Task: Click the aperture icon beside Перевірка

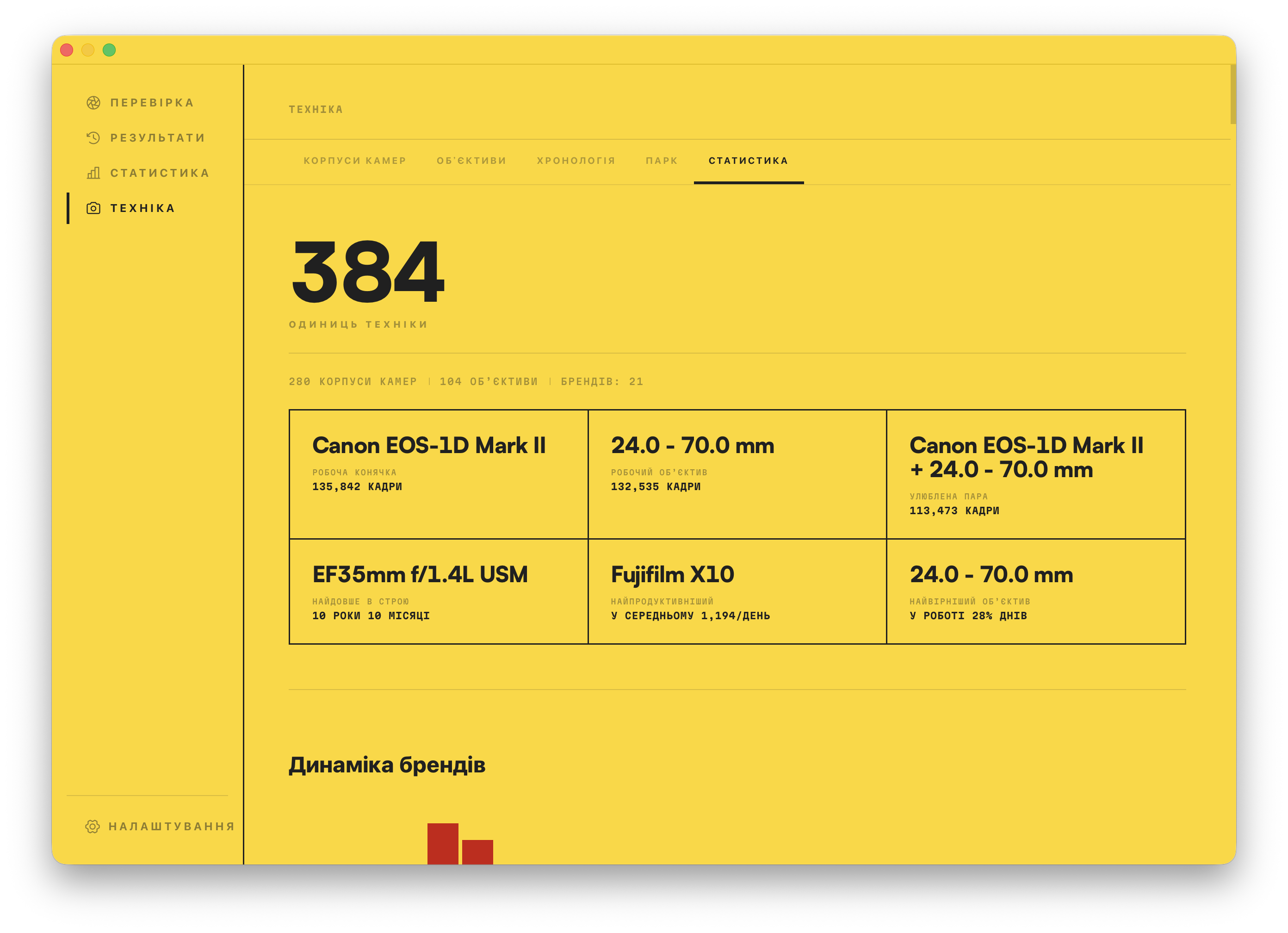Action: [93, 103]
